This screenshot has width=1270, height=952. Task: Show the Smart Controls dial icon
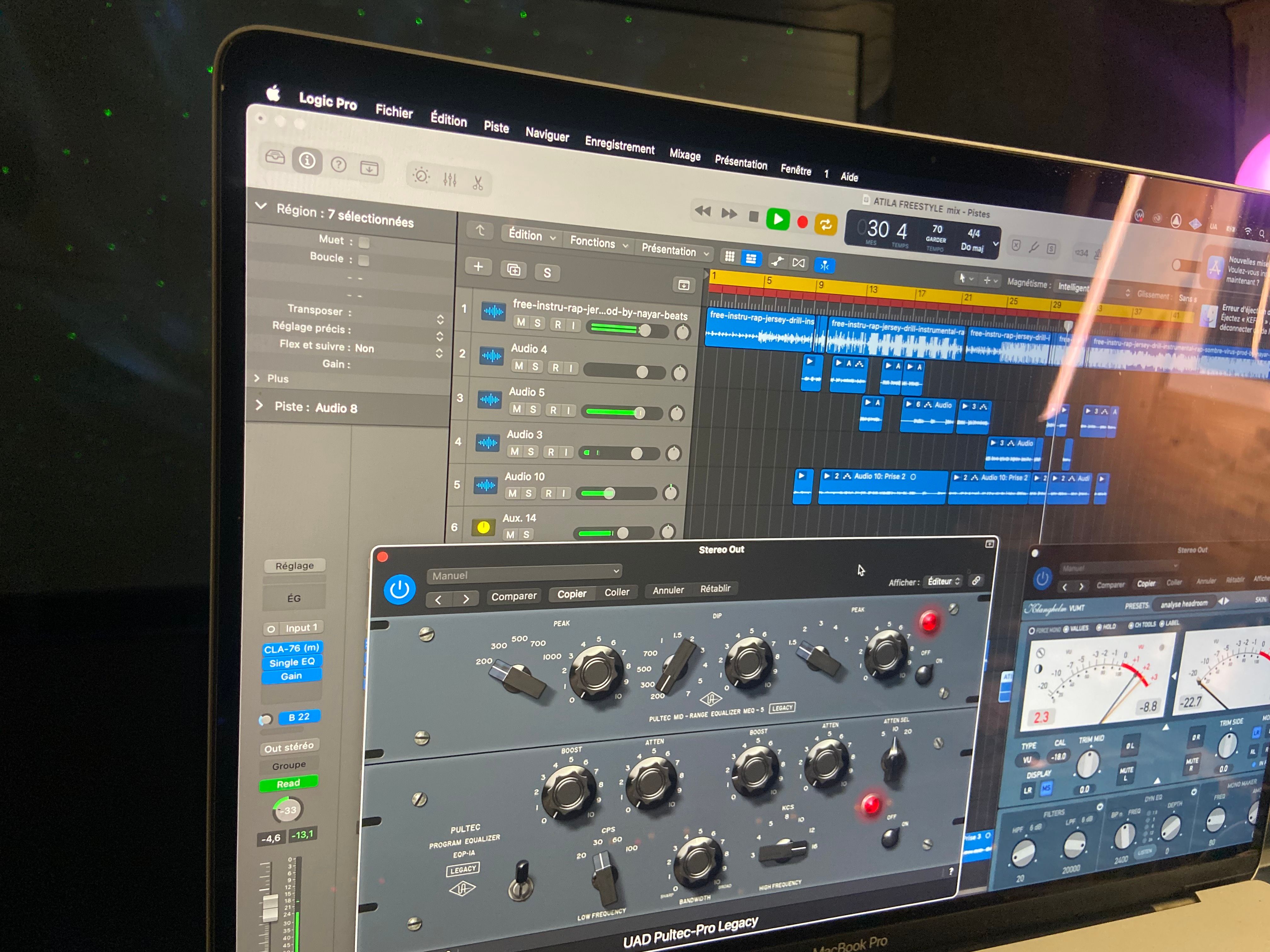(x=421, y=176)
